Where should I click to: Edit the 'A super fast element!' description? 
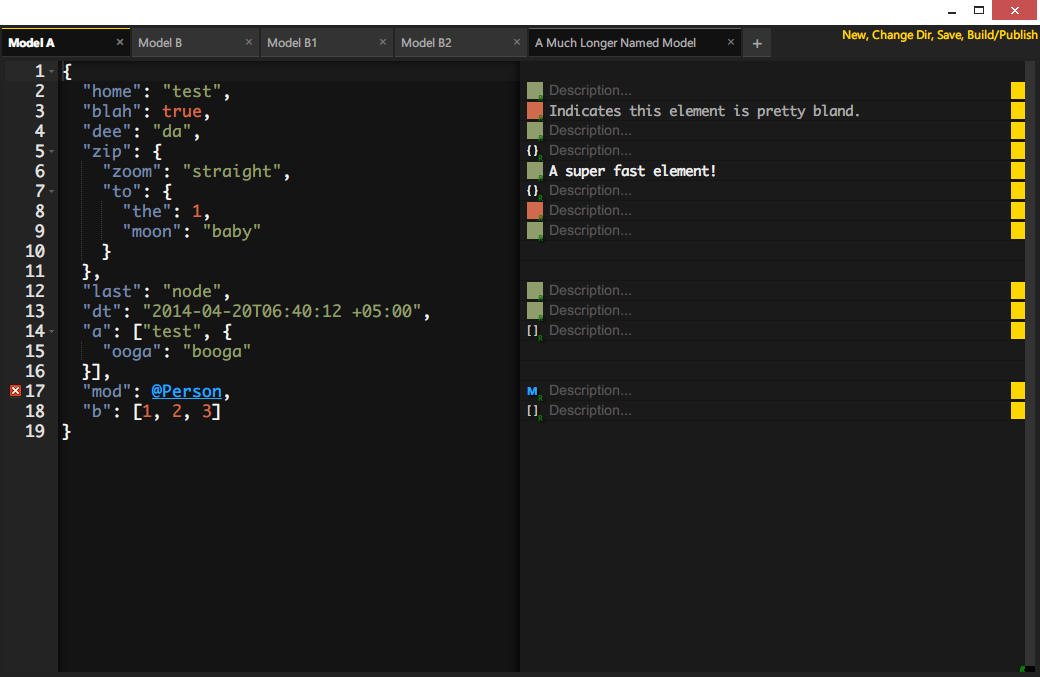tap(777, 170)
